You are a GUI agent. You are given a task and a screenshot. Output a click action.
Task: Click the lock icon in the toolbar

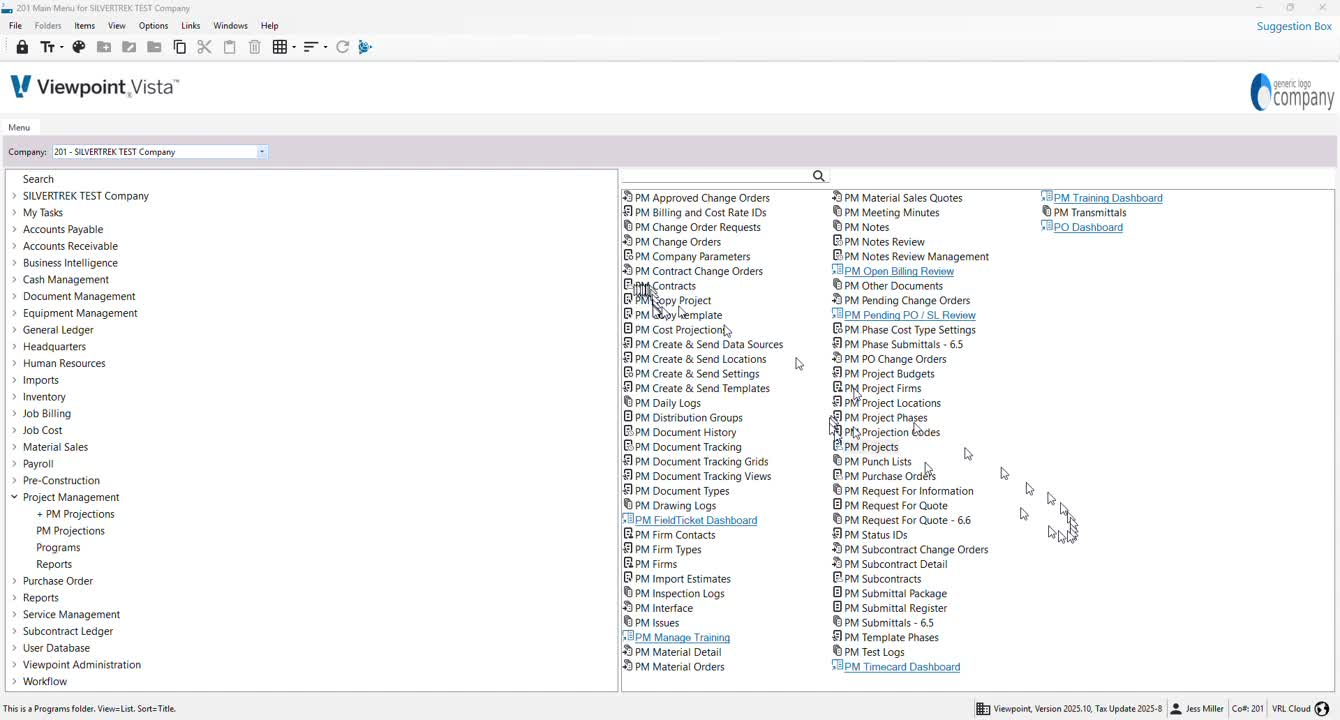[x=22, y=47]
